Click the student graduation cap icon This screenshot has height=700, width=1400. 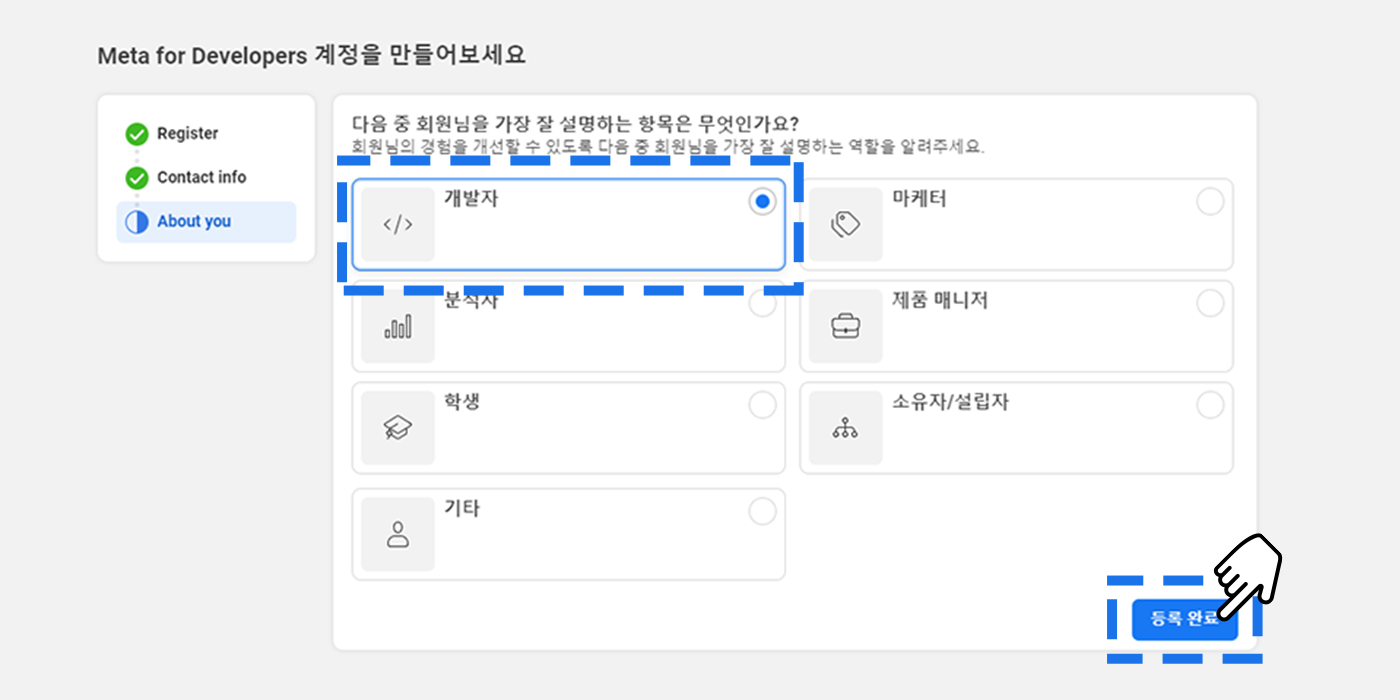398,428
